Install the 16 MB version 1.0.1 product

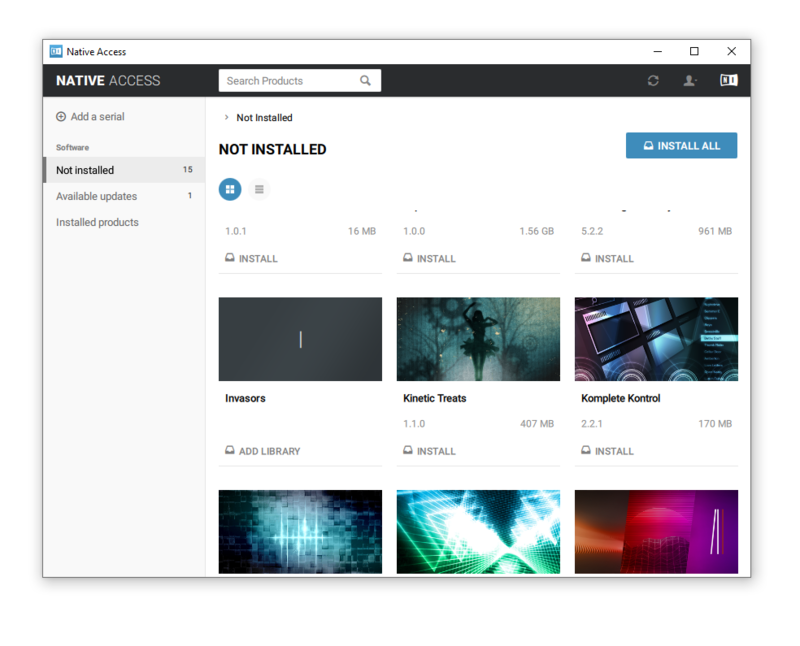[252, 258]
